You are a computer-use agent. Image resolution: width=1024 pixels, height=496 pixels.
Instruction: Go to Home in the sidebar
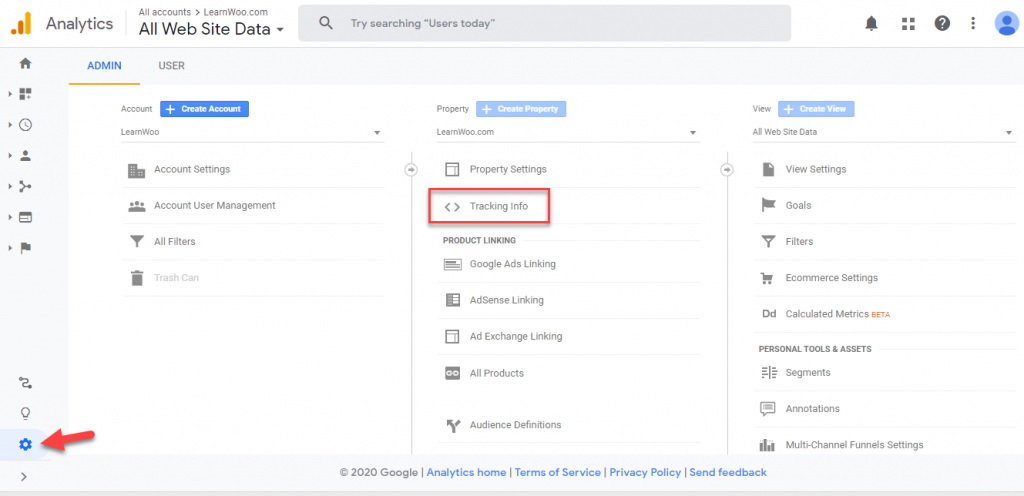[25, 63]
